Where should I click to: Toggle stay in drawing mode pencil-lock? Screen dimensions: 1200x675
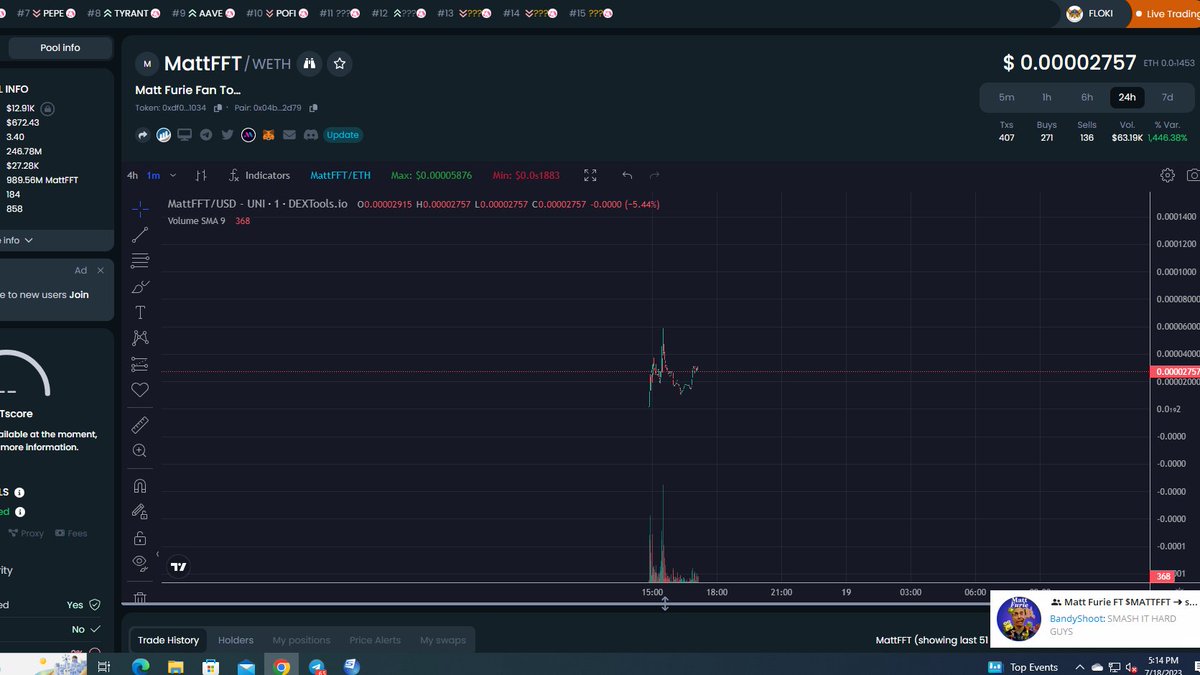(x=140, y=512)
